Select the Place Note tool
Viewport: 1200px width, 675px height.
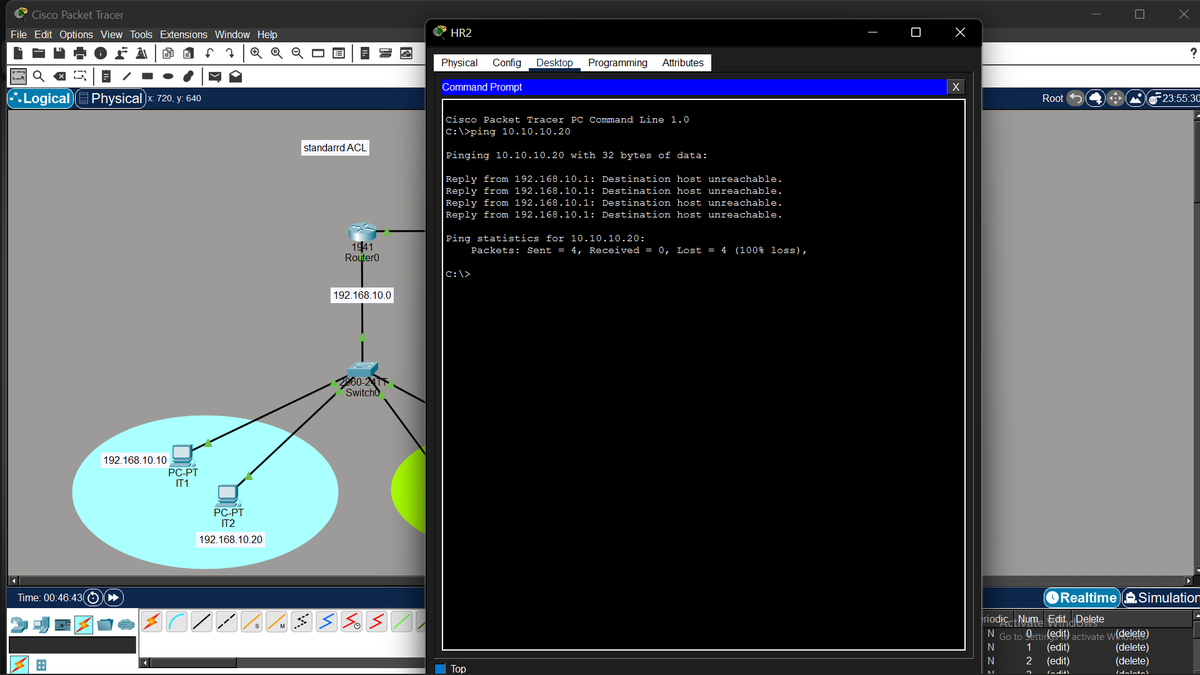tap(106, 75)
